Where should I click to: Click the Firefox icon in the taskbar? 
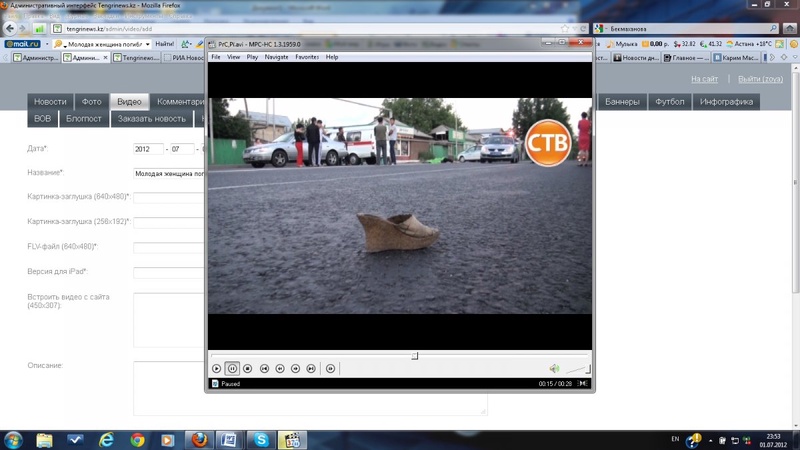pos(198,440)
